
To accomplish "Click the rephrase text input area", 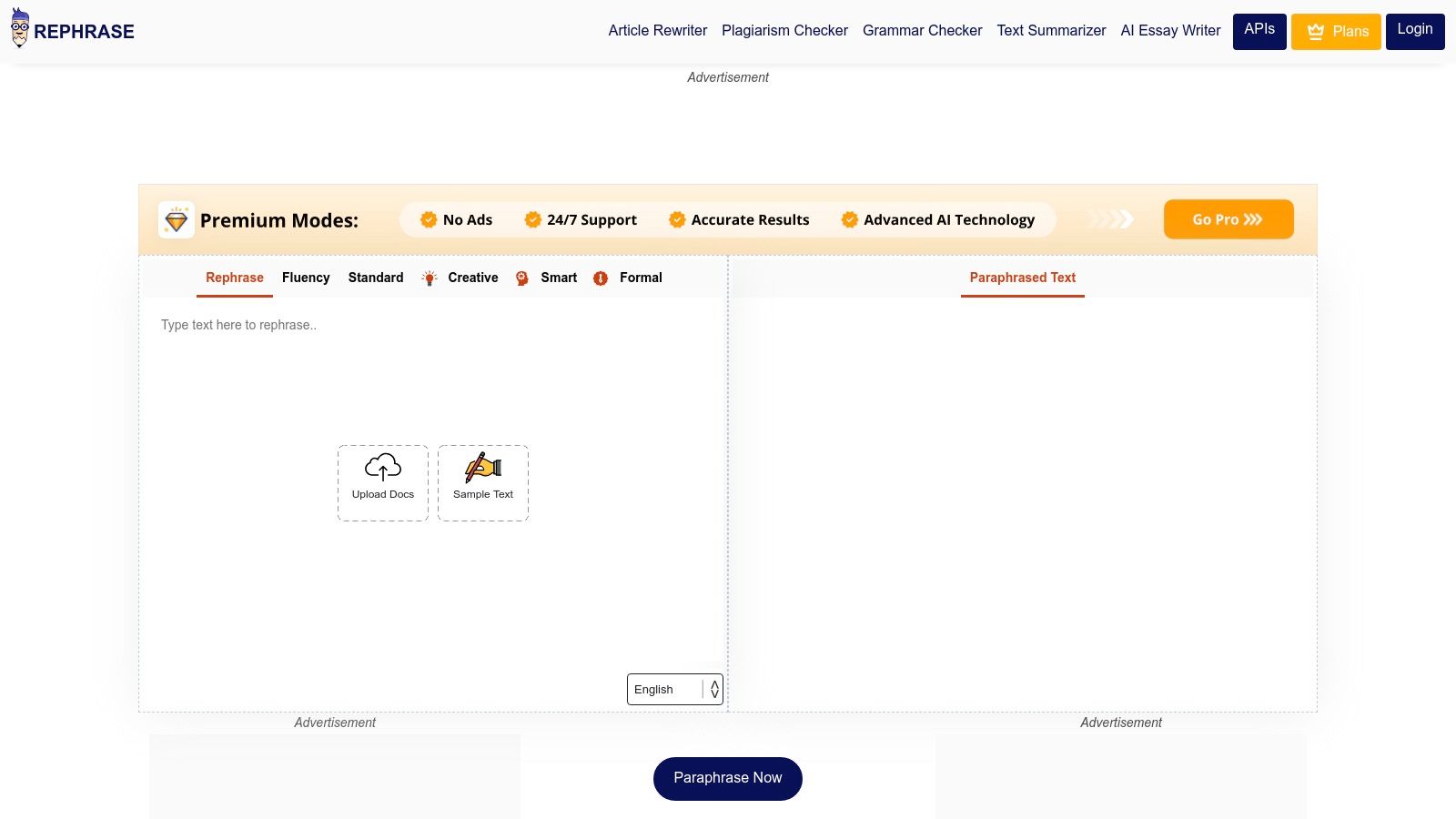I will coord(432,382).
